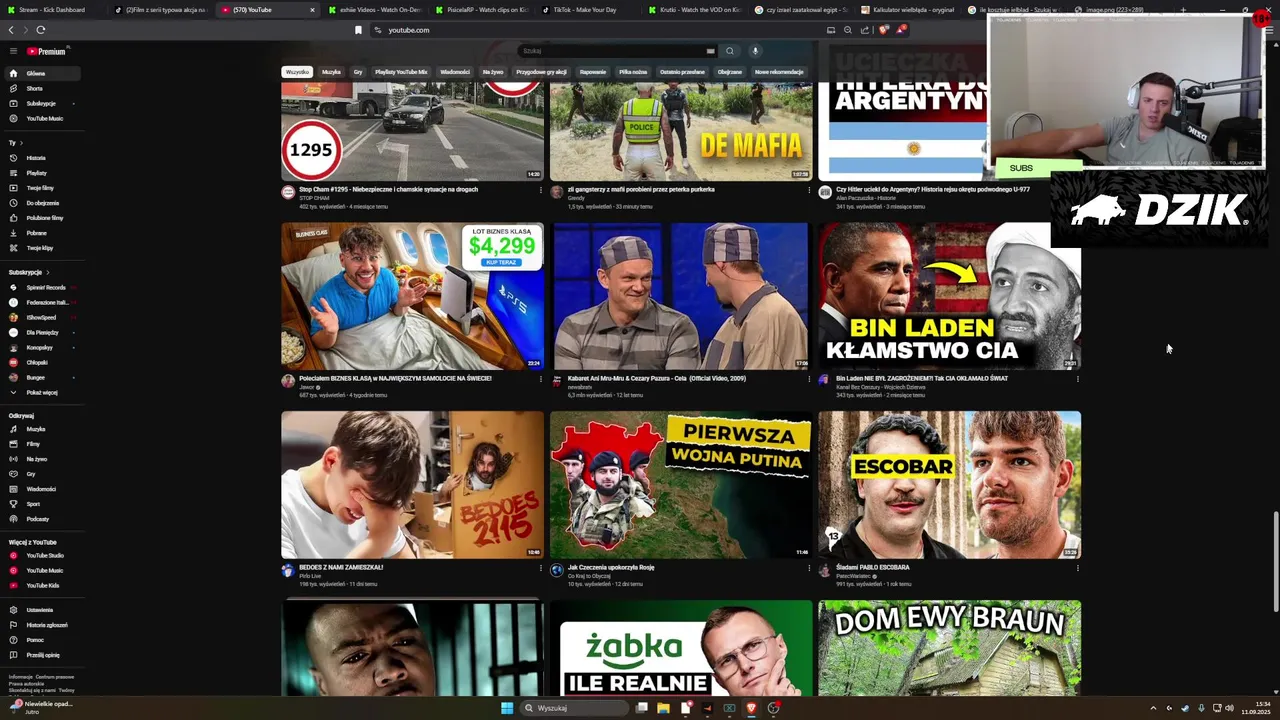The height and width of the screenshot is (720, 1280).
Task: Open Polubione filmy liked videos
Action: [45, 218]
